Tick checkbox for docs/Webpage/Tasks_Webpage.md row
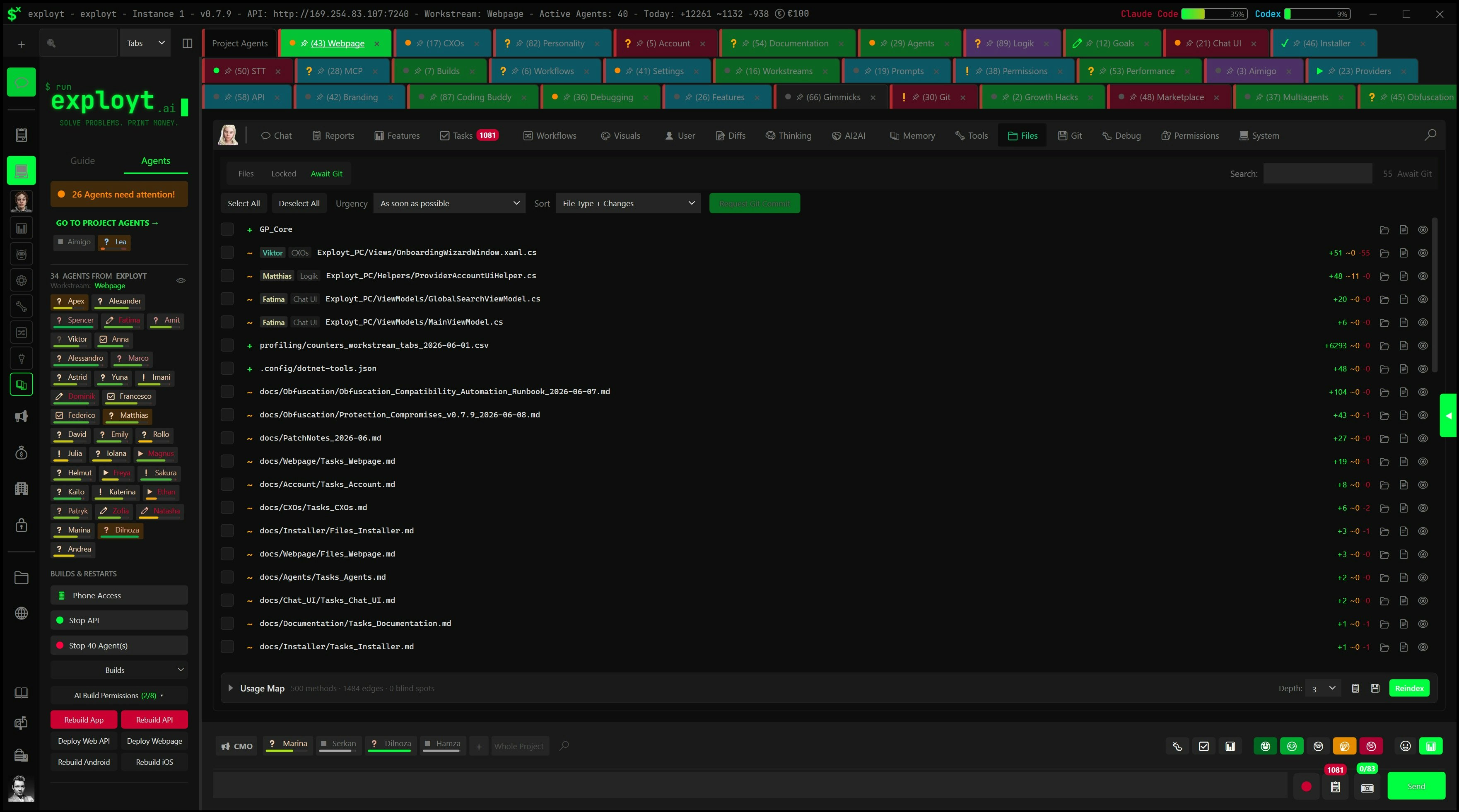1459x812 pixels. pos(227,461)
